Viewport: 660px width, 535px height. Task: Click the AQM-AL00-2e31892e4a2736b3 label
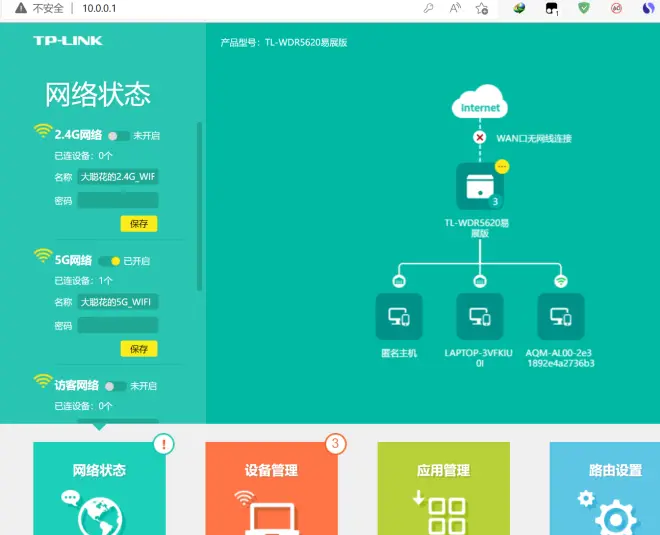560,358
